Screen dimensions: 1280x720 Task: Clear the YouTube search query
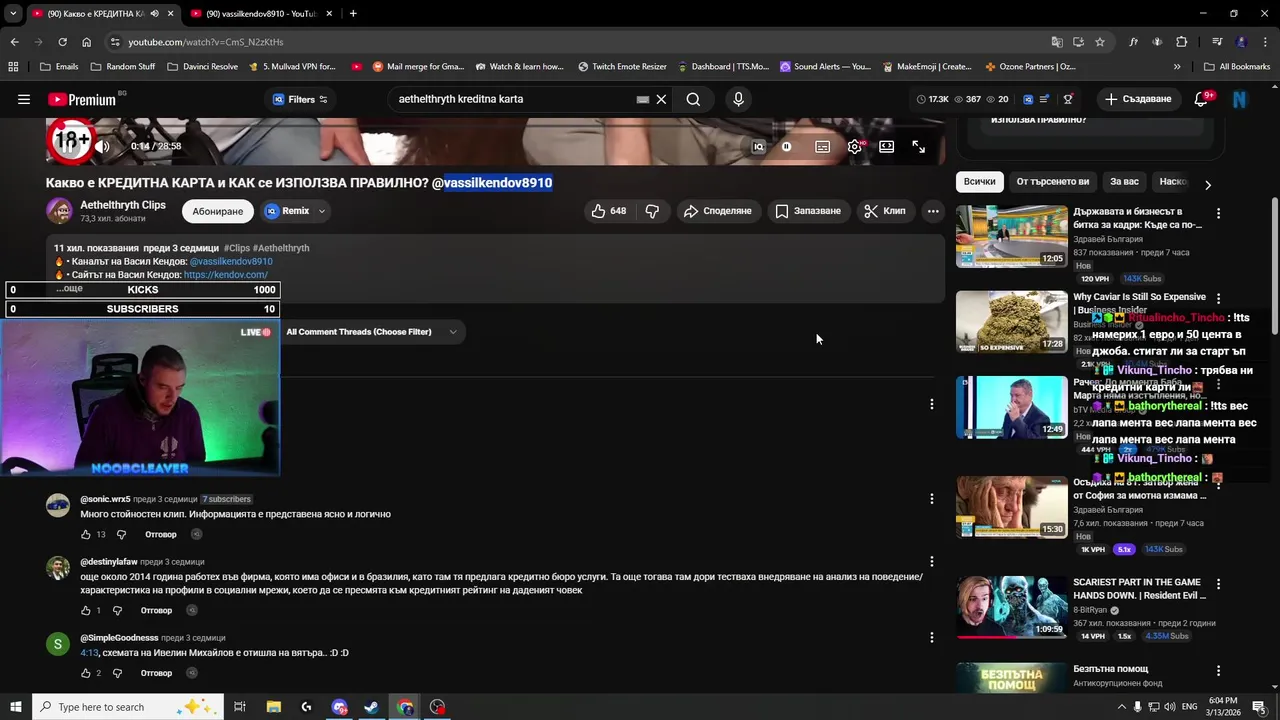661,99
